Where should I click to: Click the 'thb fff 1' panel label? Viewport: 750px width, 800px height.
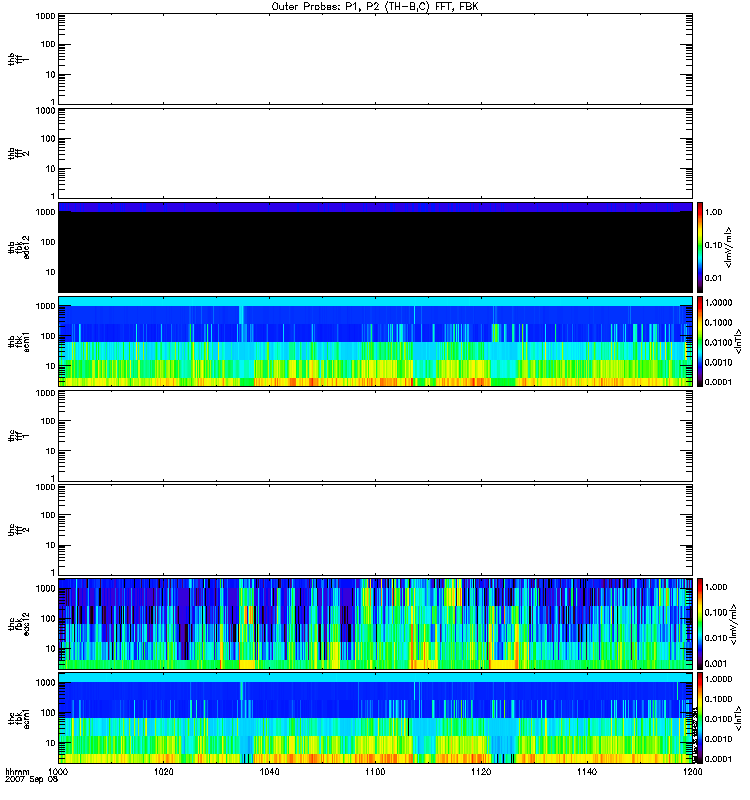pos(18,59)
